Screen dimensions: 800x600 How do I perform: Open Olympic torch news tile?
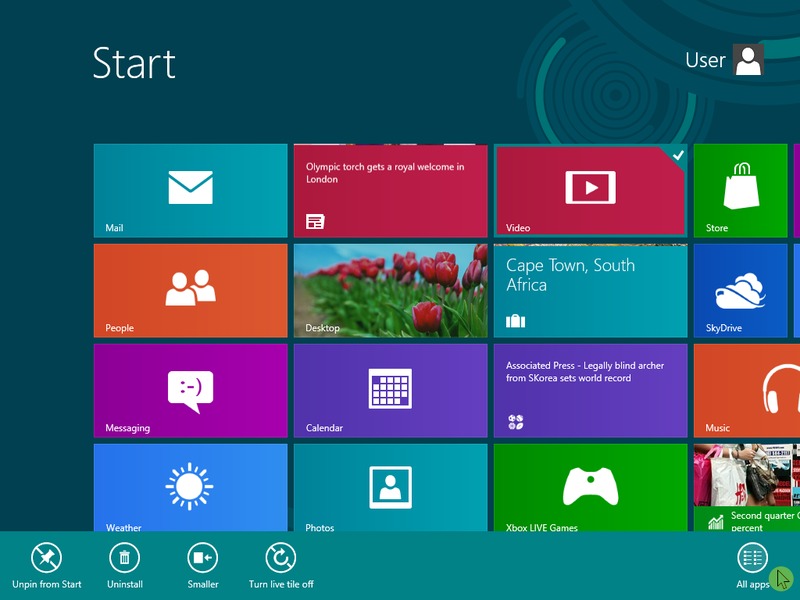[x=390, y=190]
